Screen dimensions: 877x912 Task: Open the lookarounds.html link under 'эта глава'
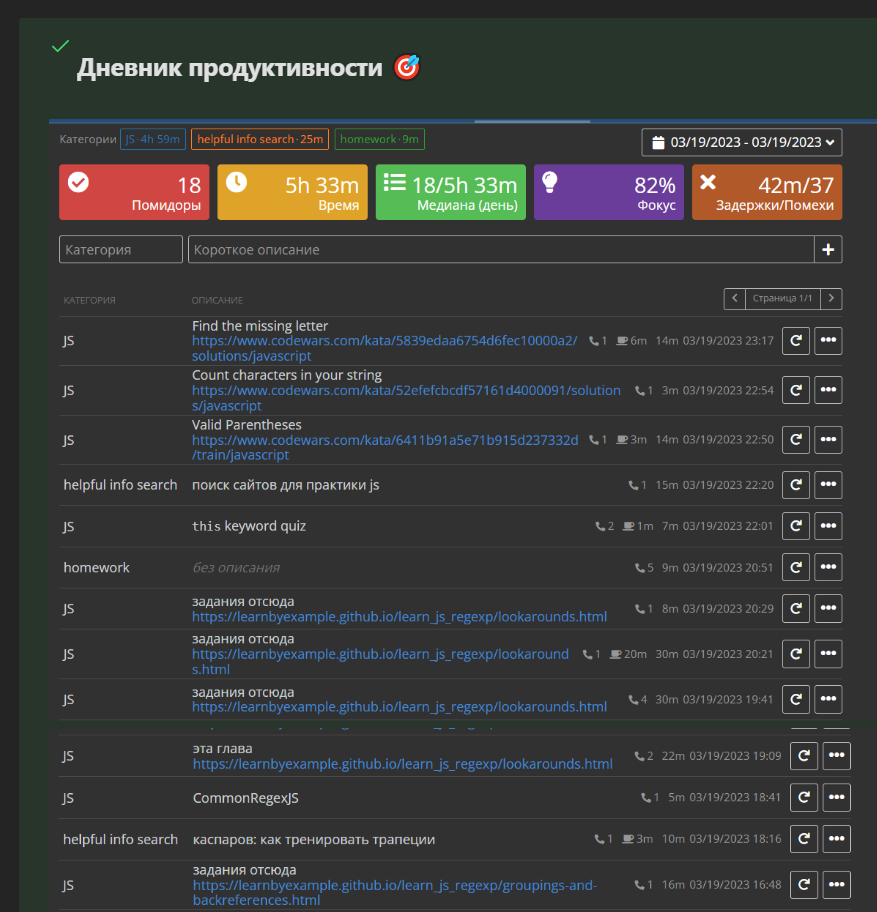coord(402,764)
